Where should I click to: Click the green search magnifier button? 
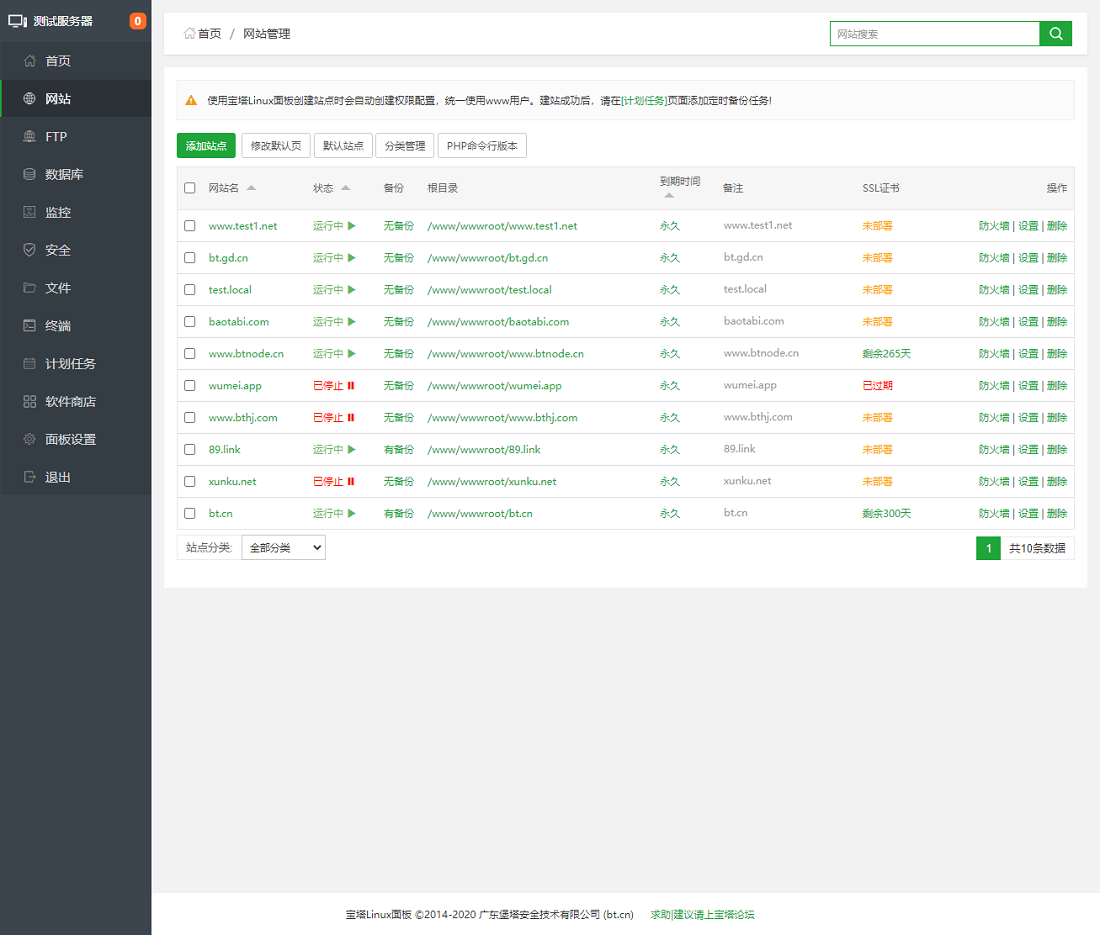coord(1055,34)
